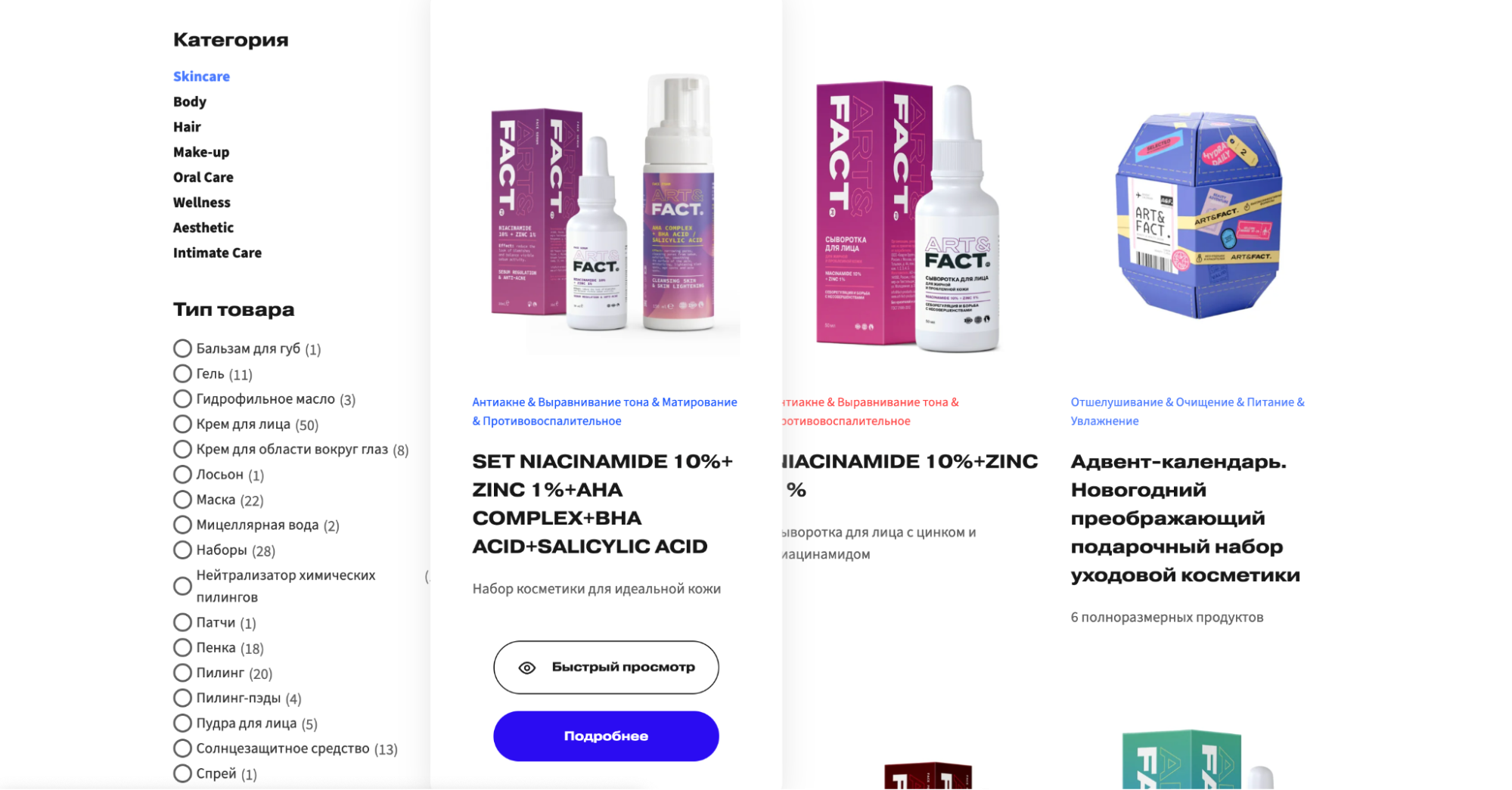This screenshot has height=790, width=1512.
Task: Click the blue Подробнее button
Action: coord(606,736)
